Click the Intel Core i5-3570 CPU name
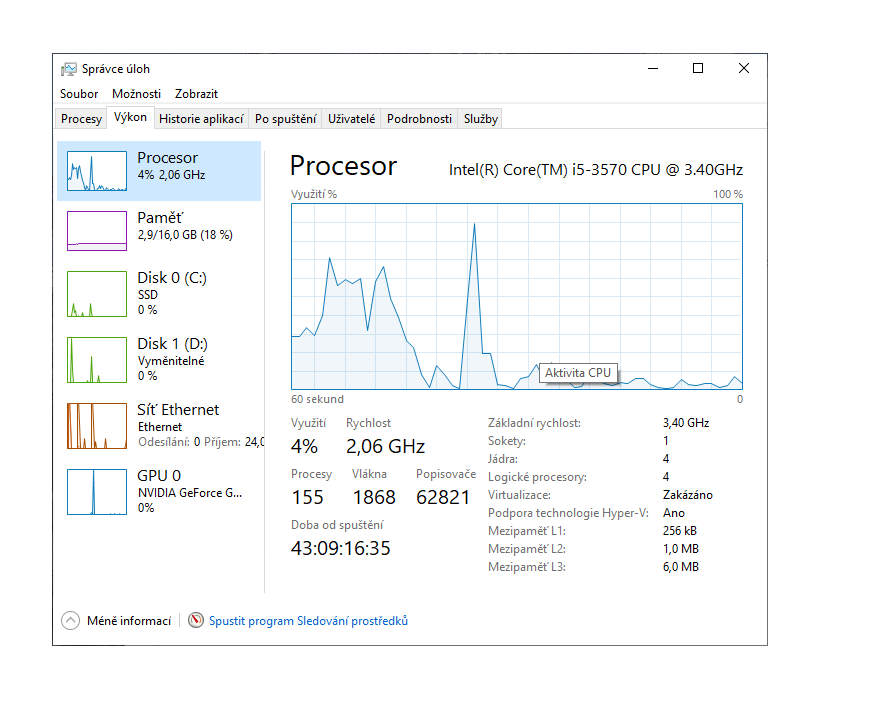 click(x=596, y=170)
